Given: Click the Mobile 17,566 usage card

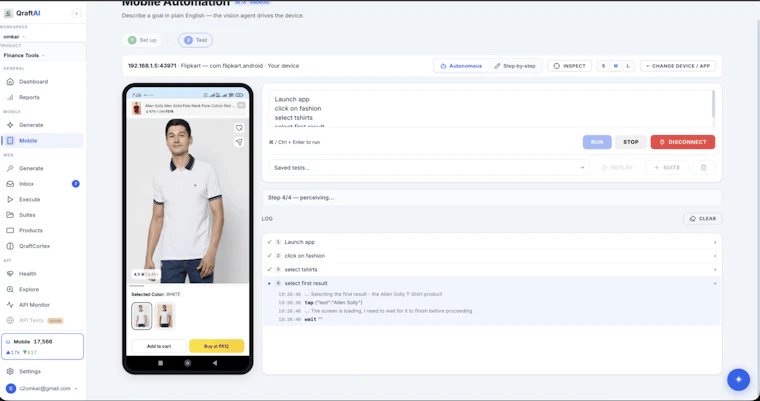Looking at the screenshot, I should pyautogui.click(x=43, y=347).
